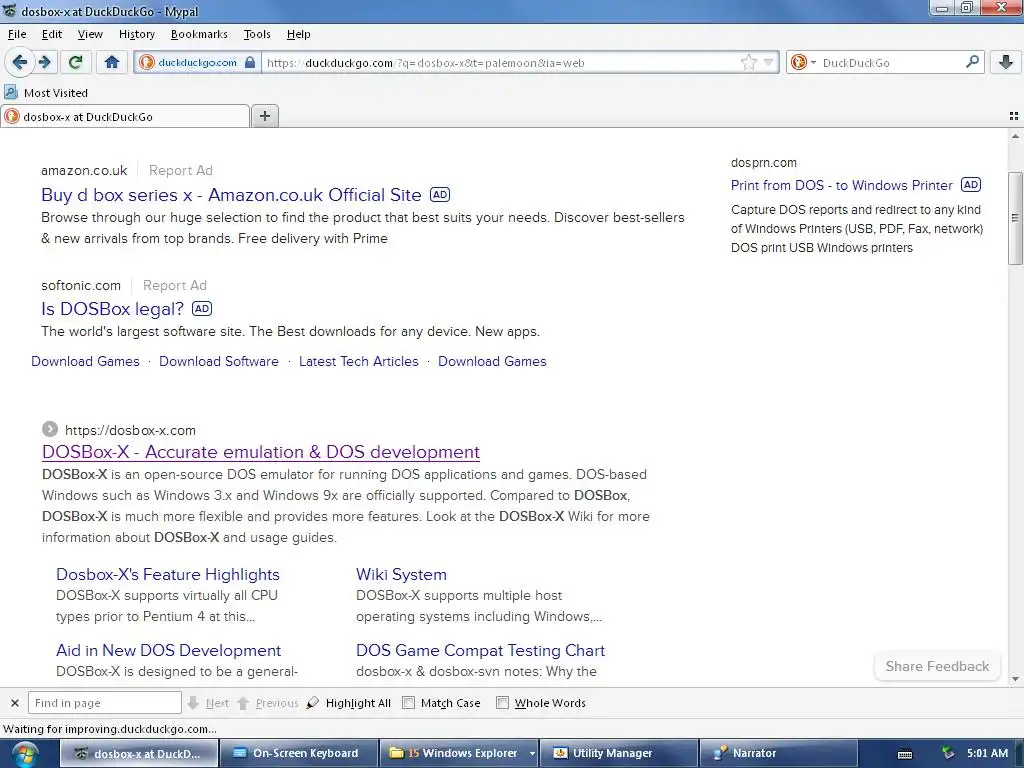
Task: Open the Help menu
Action: click(x=298, y=34)
